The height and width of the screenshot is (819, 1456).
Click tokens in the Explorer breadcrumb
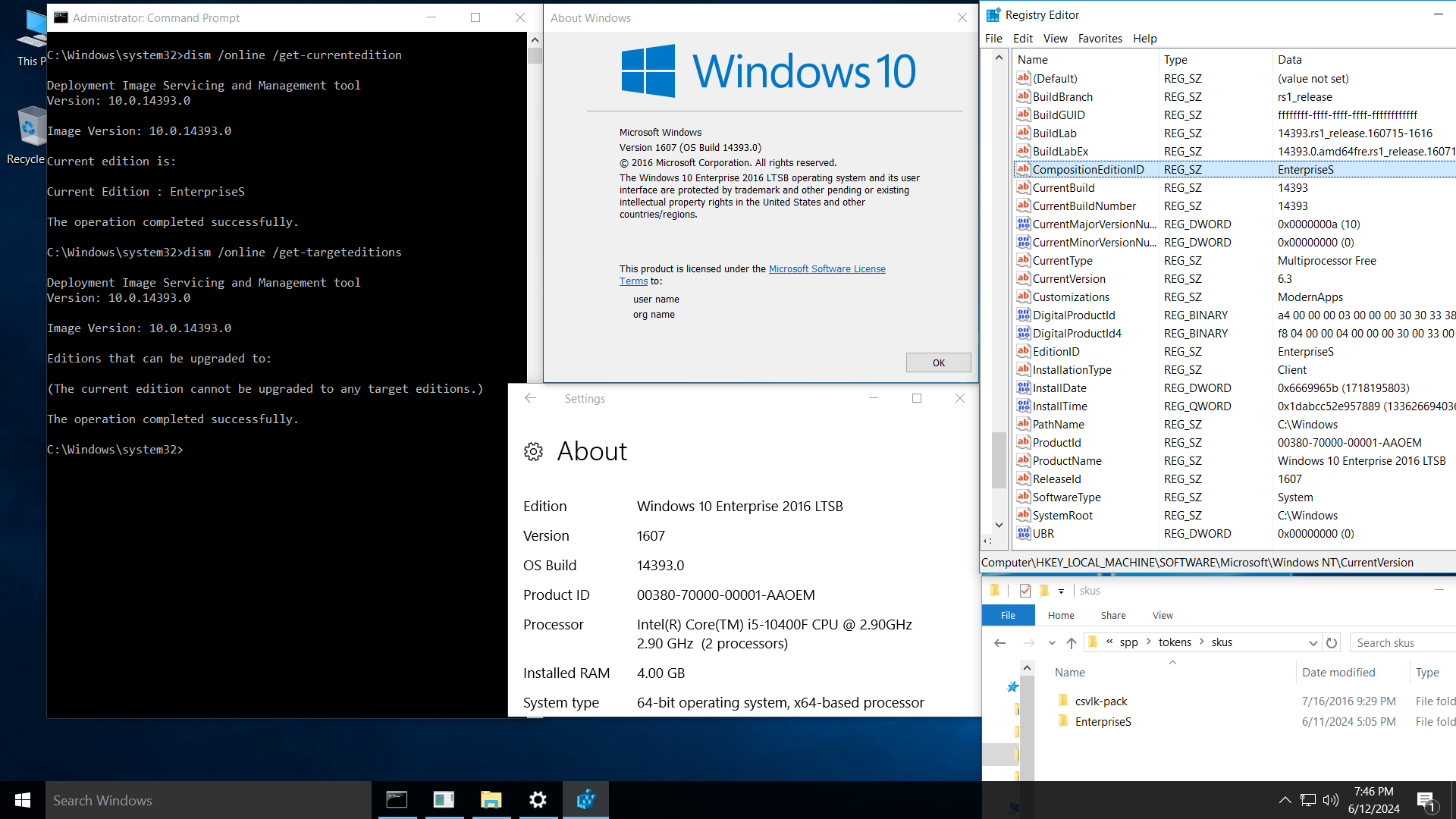coord(1175,643)
